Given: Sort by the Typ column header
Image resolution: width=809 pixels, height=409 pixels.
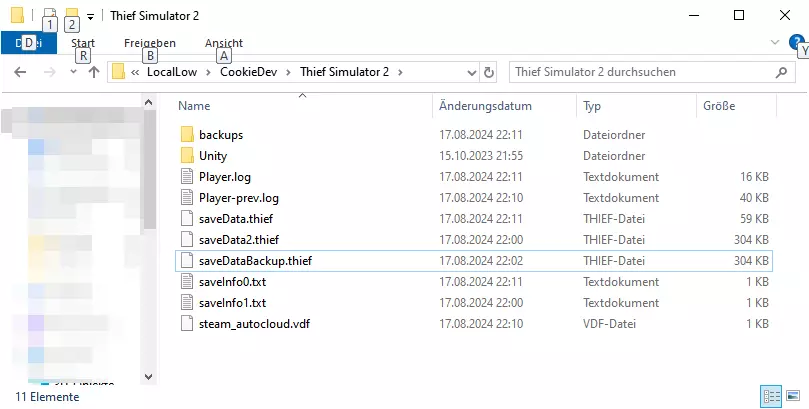Looking at the screenshot, I should click(x=636, y=106).
